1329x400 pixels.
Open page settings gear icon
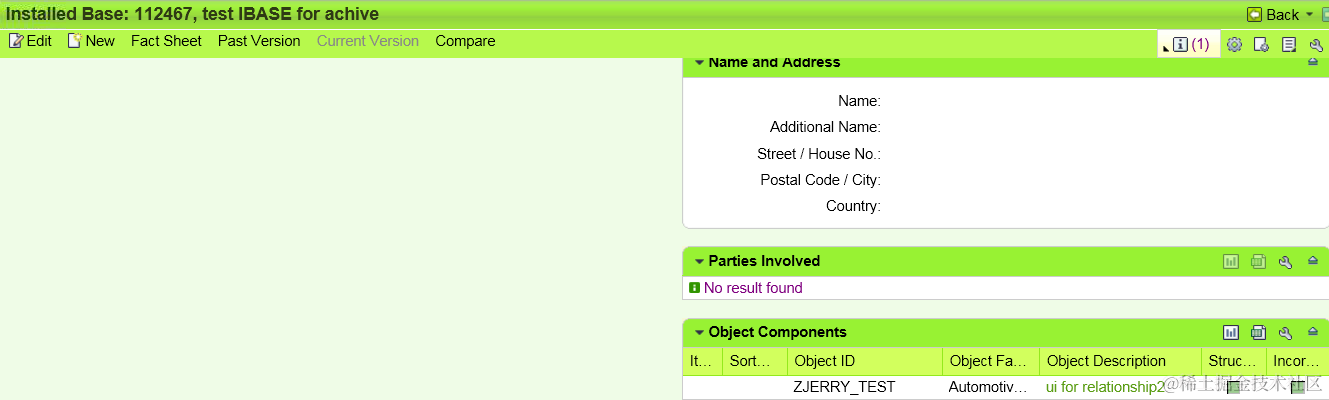[1234, 44]
